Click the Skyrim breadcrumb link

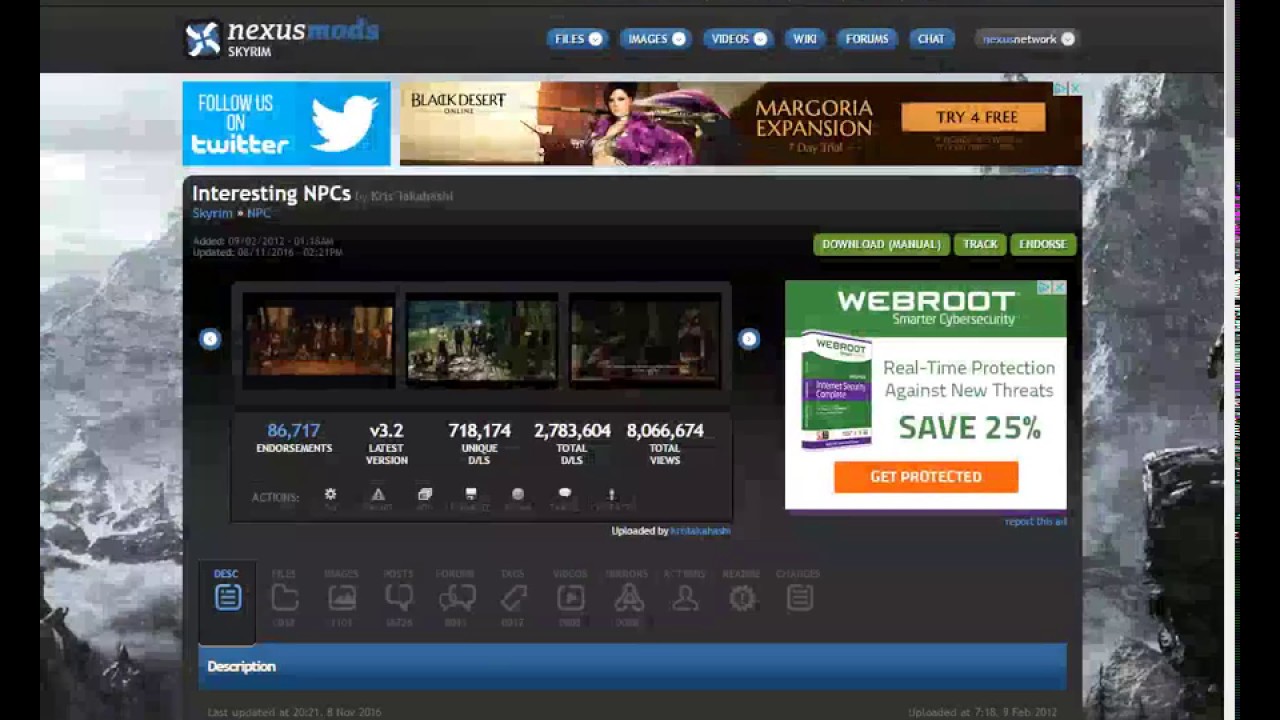(212, 213)
